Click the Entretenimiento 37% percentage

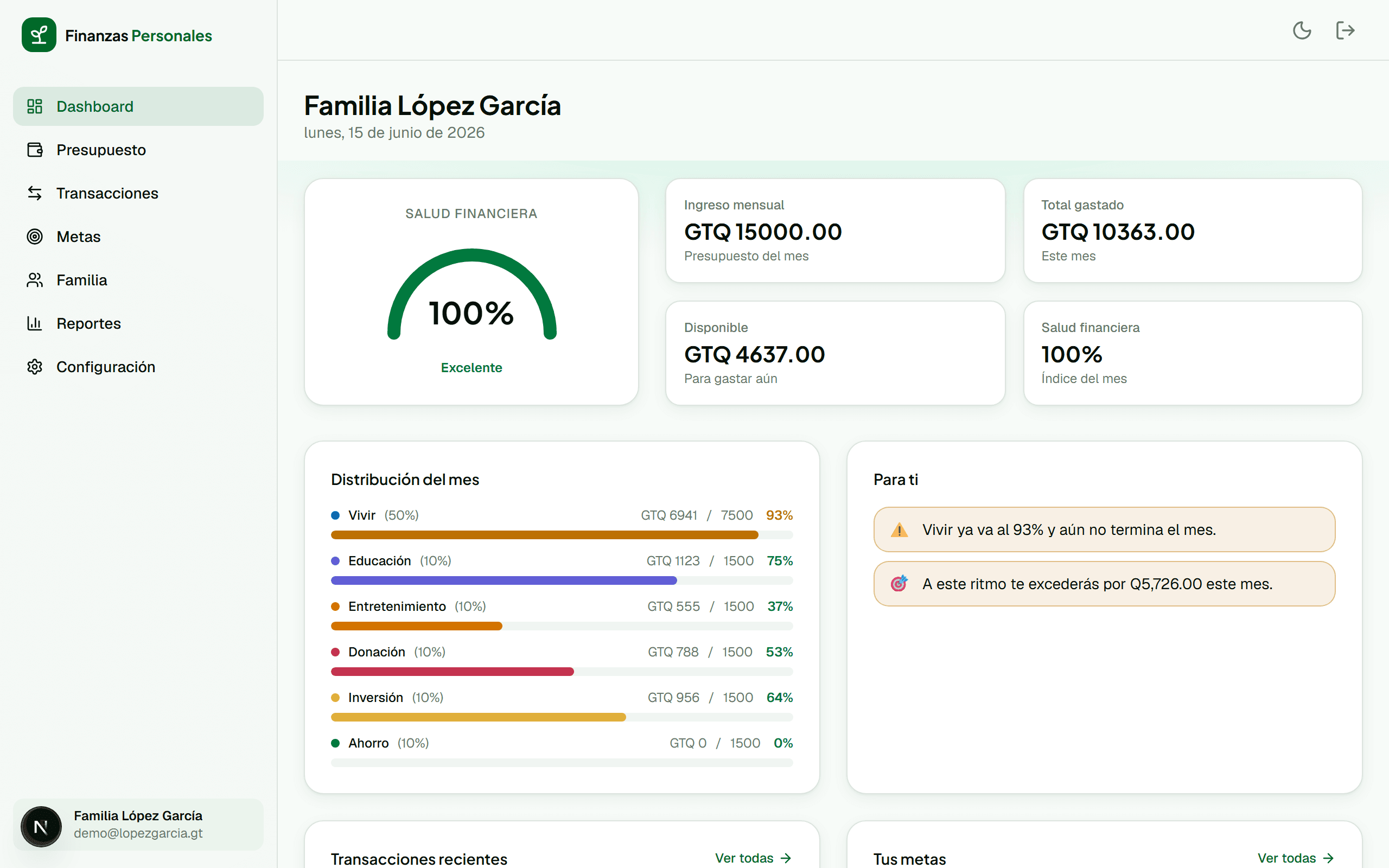pos(780,607)
